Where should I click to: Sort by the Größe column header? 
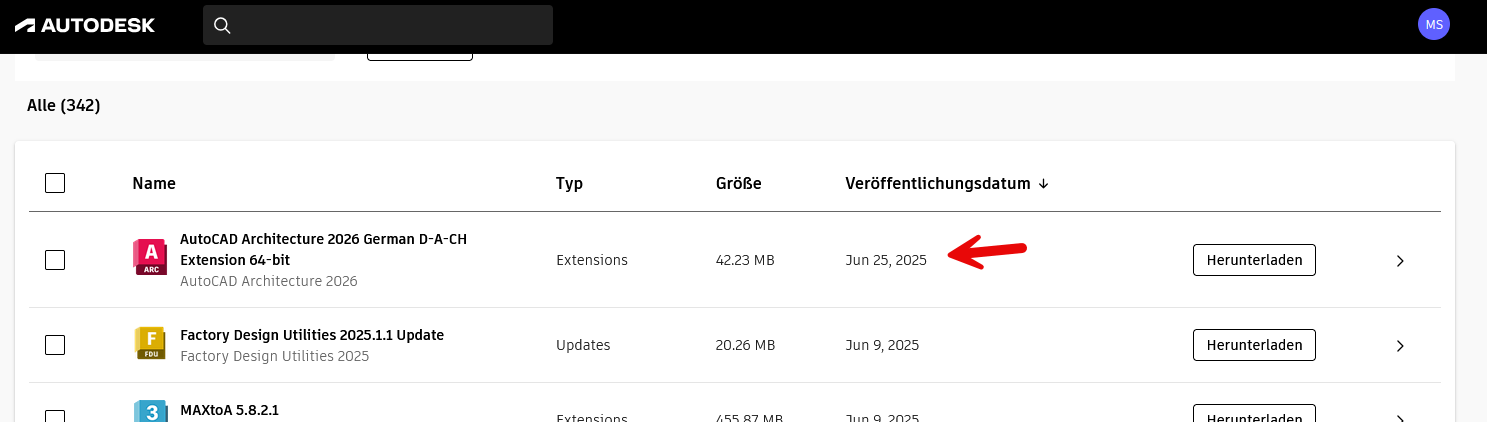739,184
